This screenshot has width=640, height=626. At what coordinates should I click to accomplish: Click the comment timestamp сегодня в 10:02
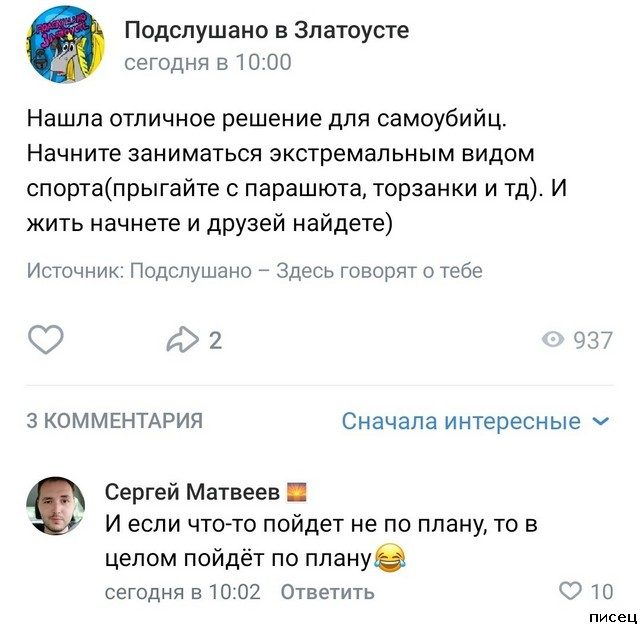[x=183, y=592]
